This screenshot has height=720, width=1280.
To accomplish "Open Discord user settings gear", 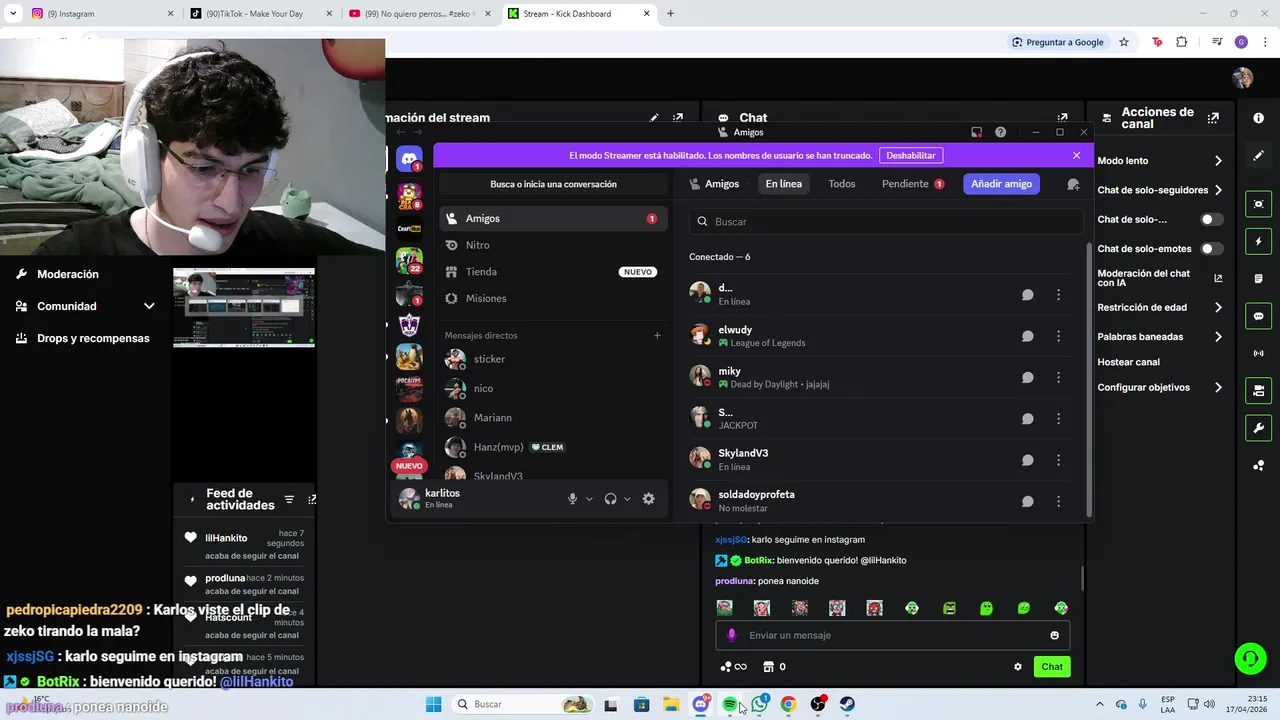I will pos(648,499).
